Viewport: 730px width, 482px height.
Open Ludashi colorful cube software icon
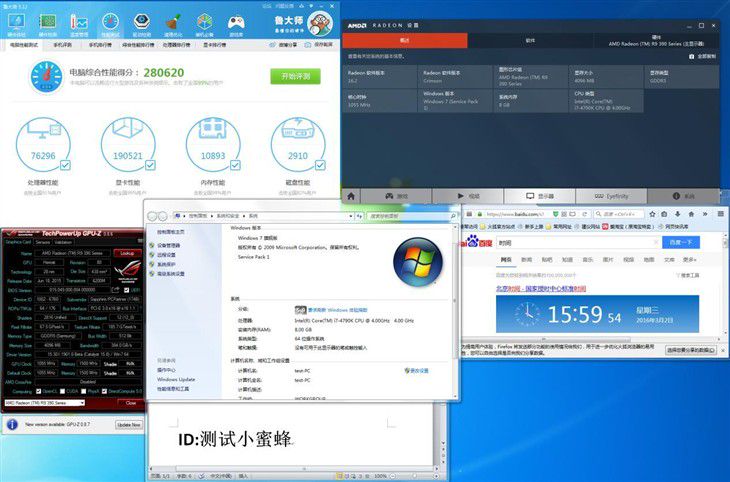pos(204,22)
